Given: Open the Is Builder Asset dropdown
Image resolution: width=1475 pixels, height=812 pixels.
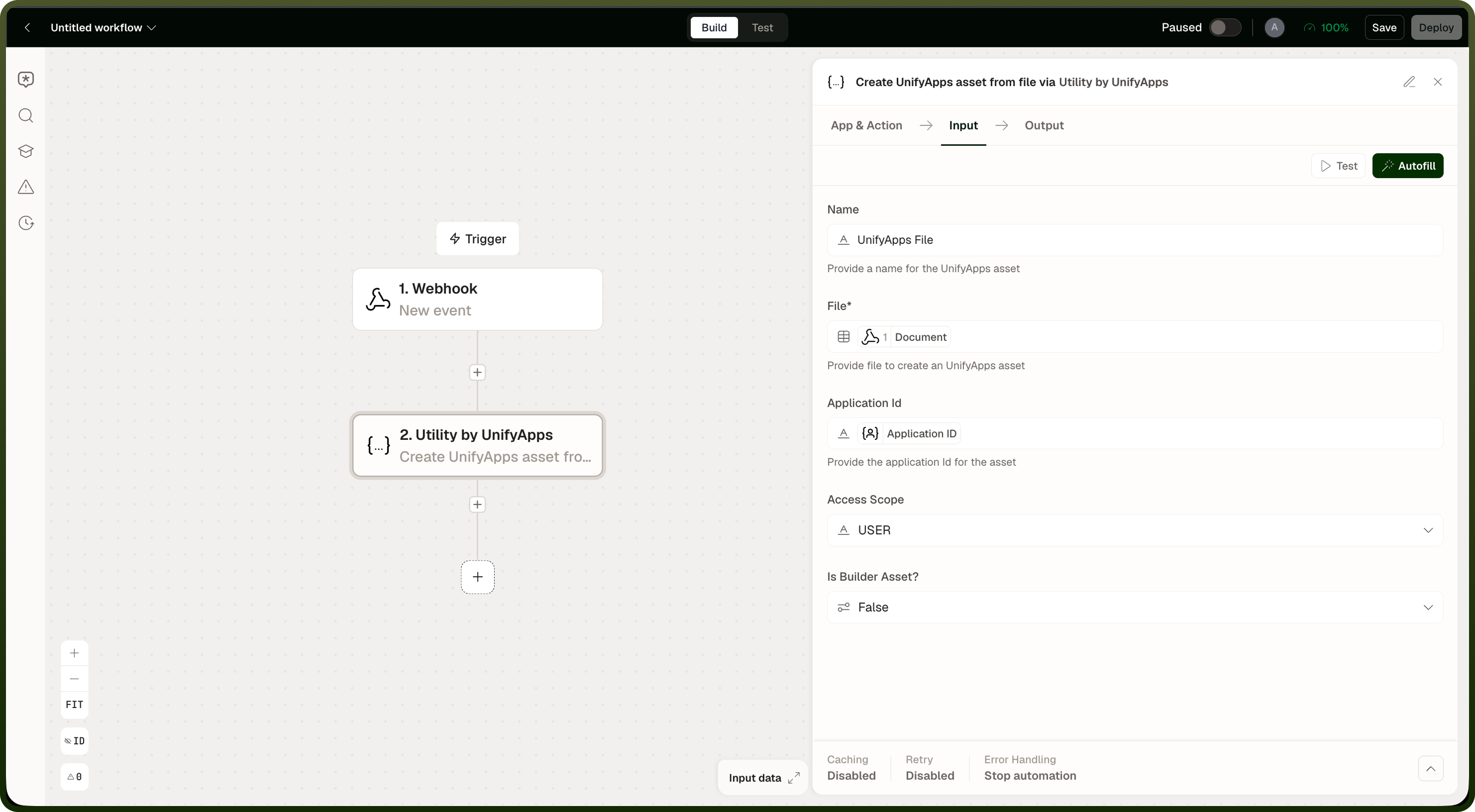Looking at the screenshot, I should (x=1135, y=608).
